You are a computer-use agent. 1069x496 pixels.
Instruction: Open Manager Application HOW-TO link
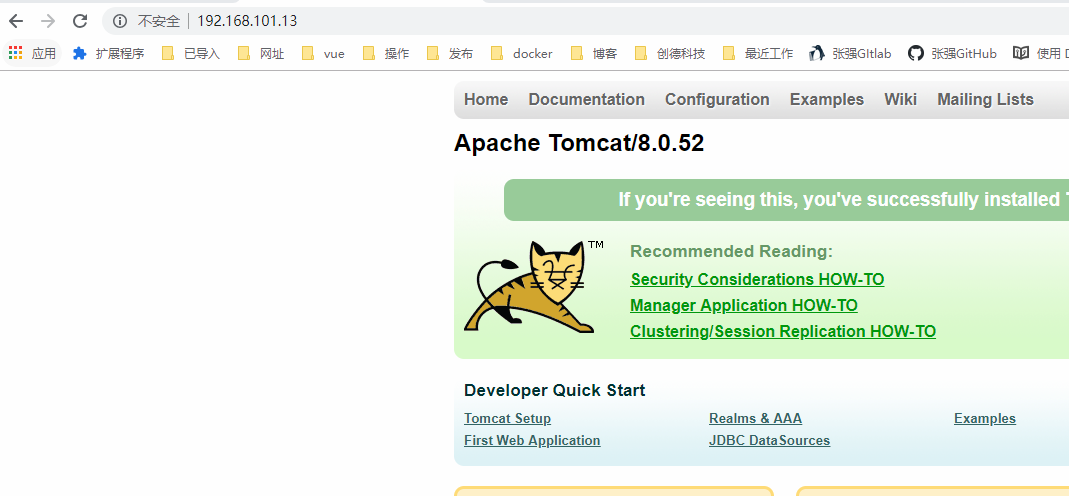743,305
